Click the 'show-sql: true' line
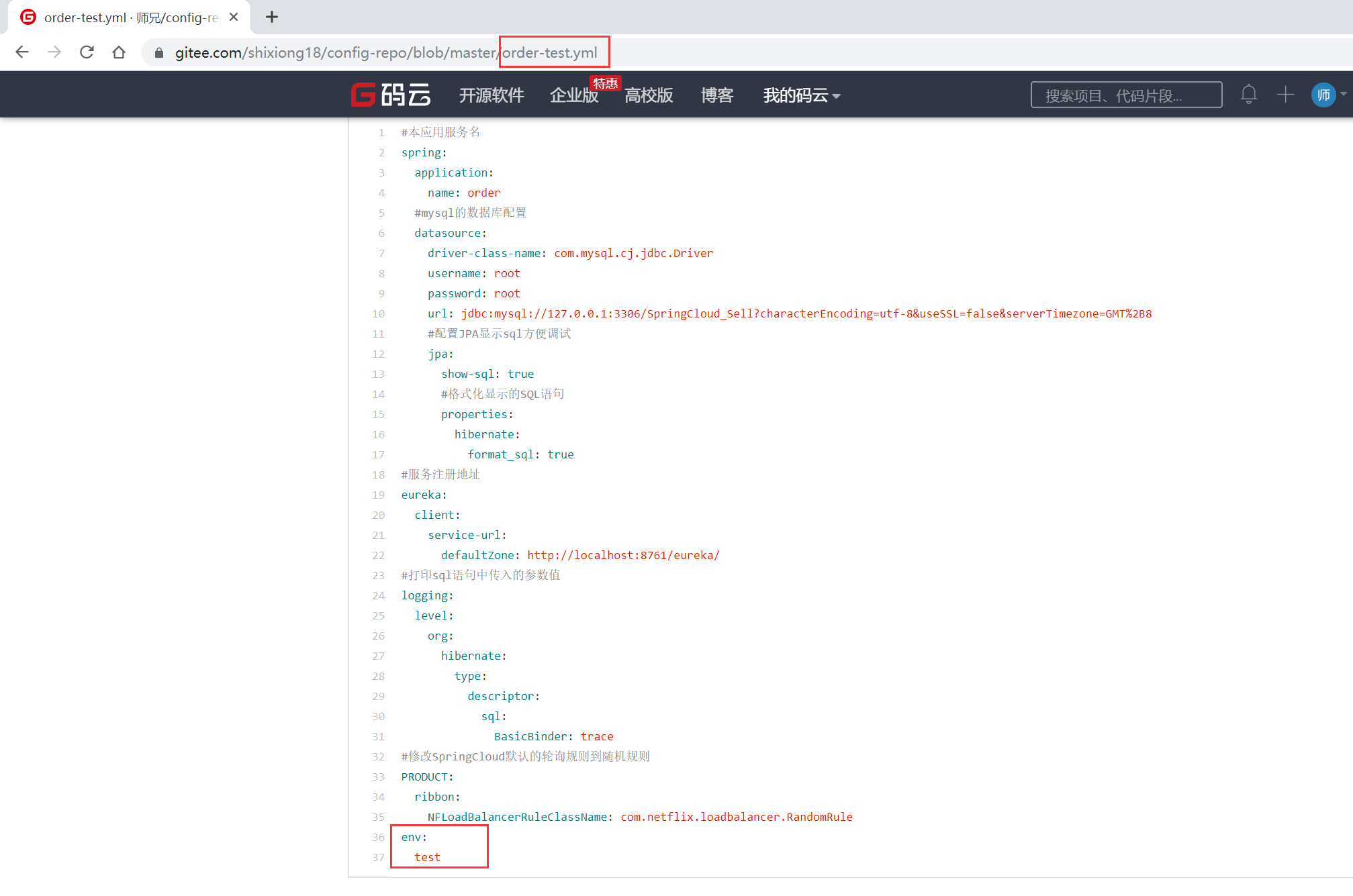Viewport: 1353px width, 896px height. click(487, 375)
